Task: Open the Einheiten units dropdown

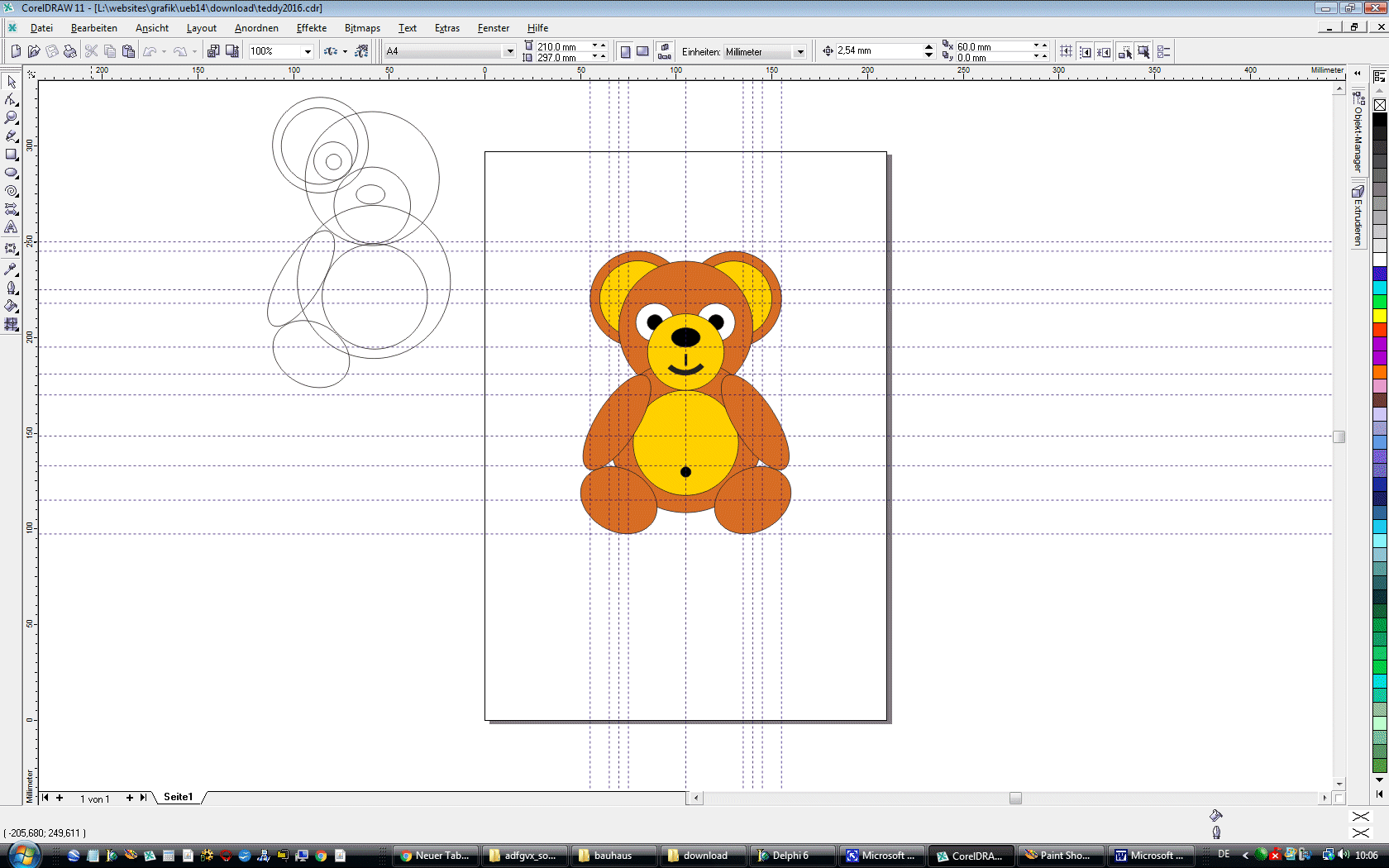Action: pyautogui.click(x=800, y=52)
